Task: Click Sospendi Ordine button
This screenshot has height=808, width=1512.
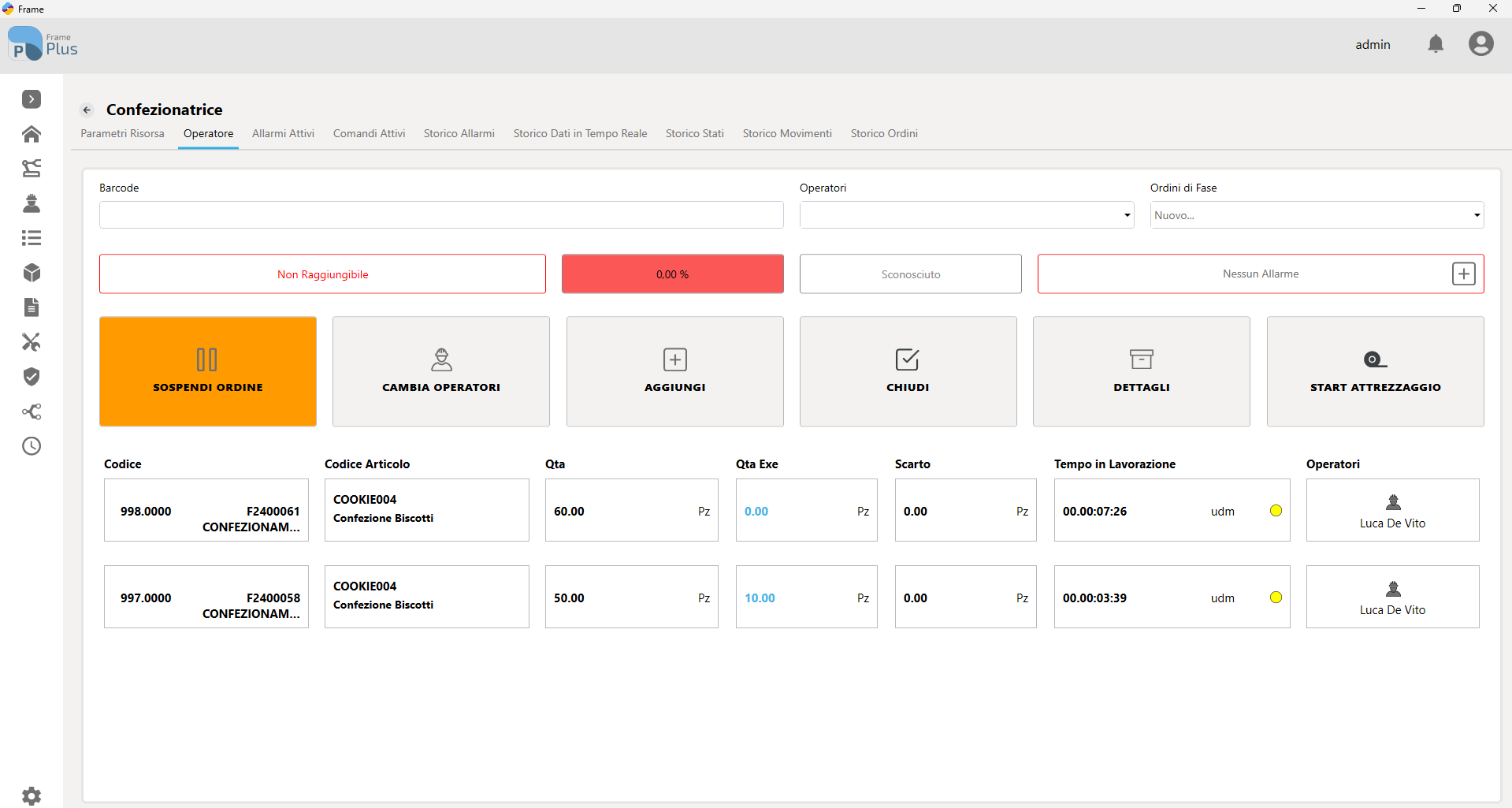Action: (x=208, y=371)
